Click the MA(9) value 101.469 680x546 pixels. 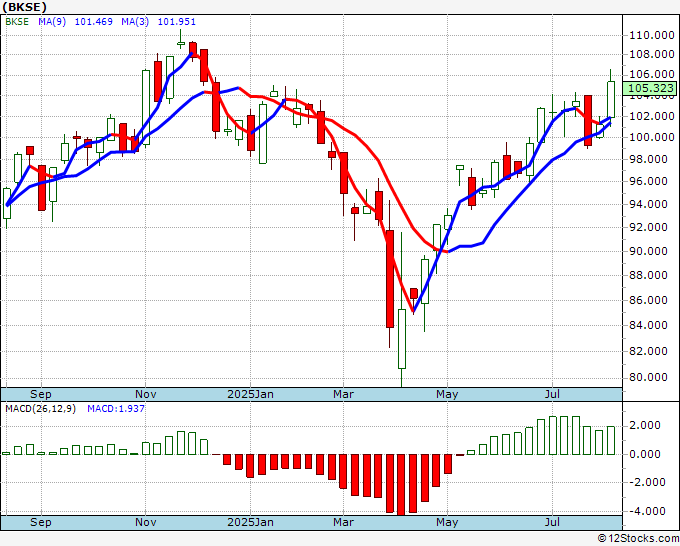[x=94, y=22]
